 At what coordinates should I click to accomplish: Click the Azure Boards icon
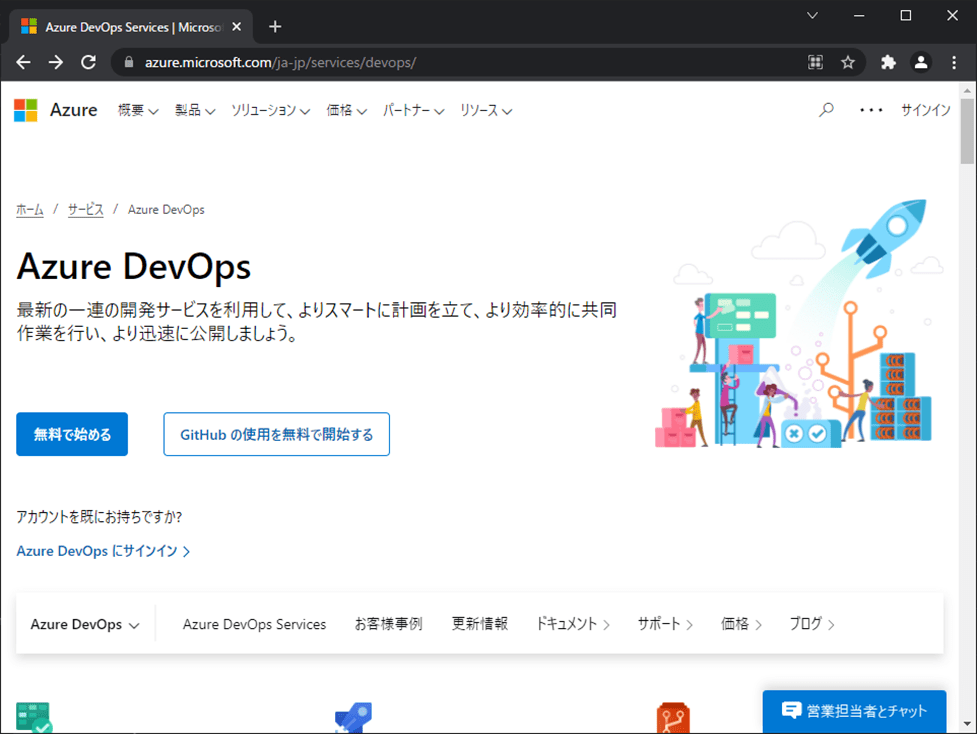point(34,718)
